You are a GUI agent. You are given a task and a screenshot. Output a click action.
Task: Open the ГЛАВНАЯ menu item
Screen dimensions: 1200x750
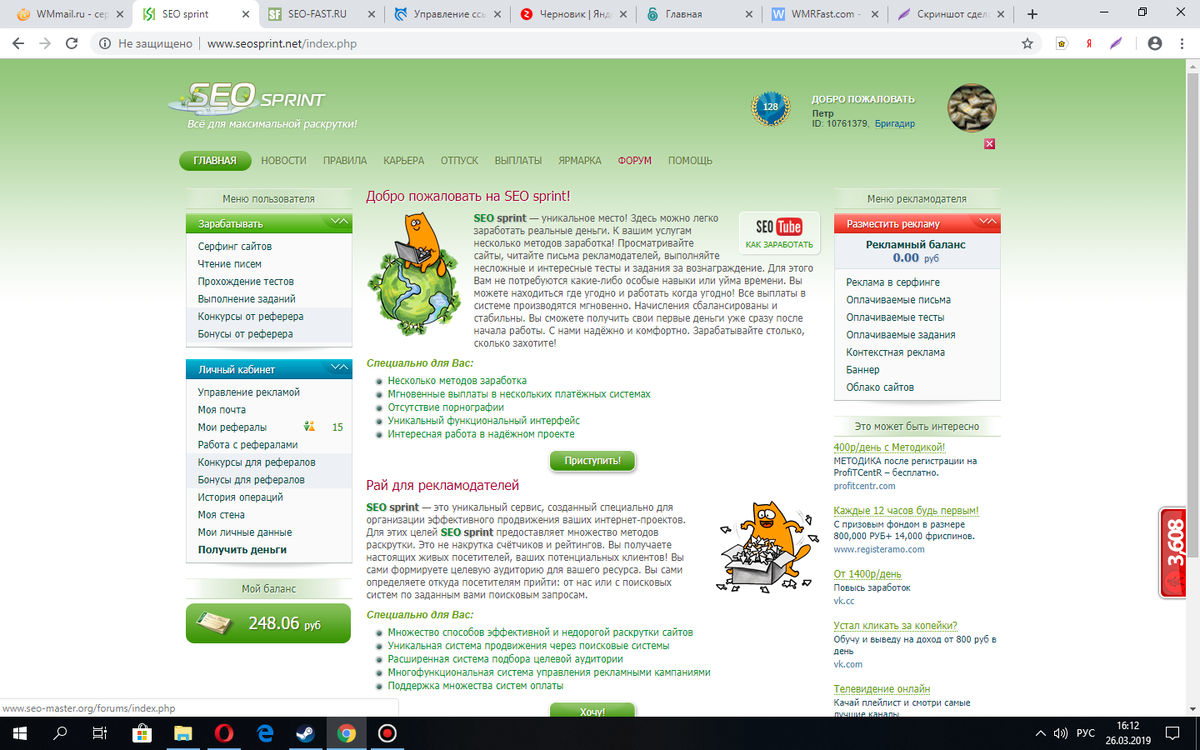[x=215, y=160]
